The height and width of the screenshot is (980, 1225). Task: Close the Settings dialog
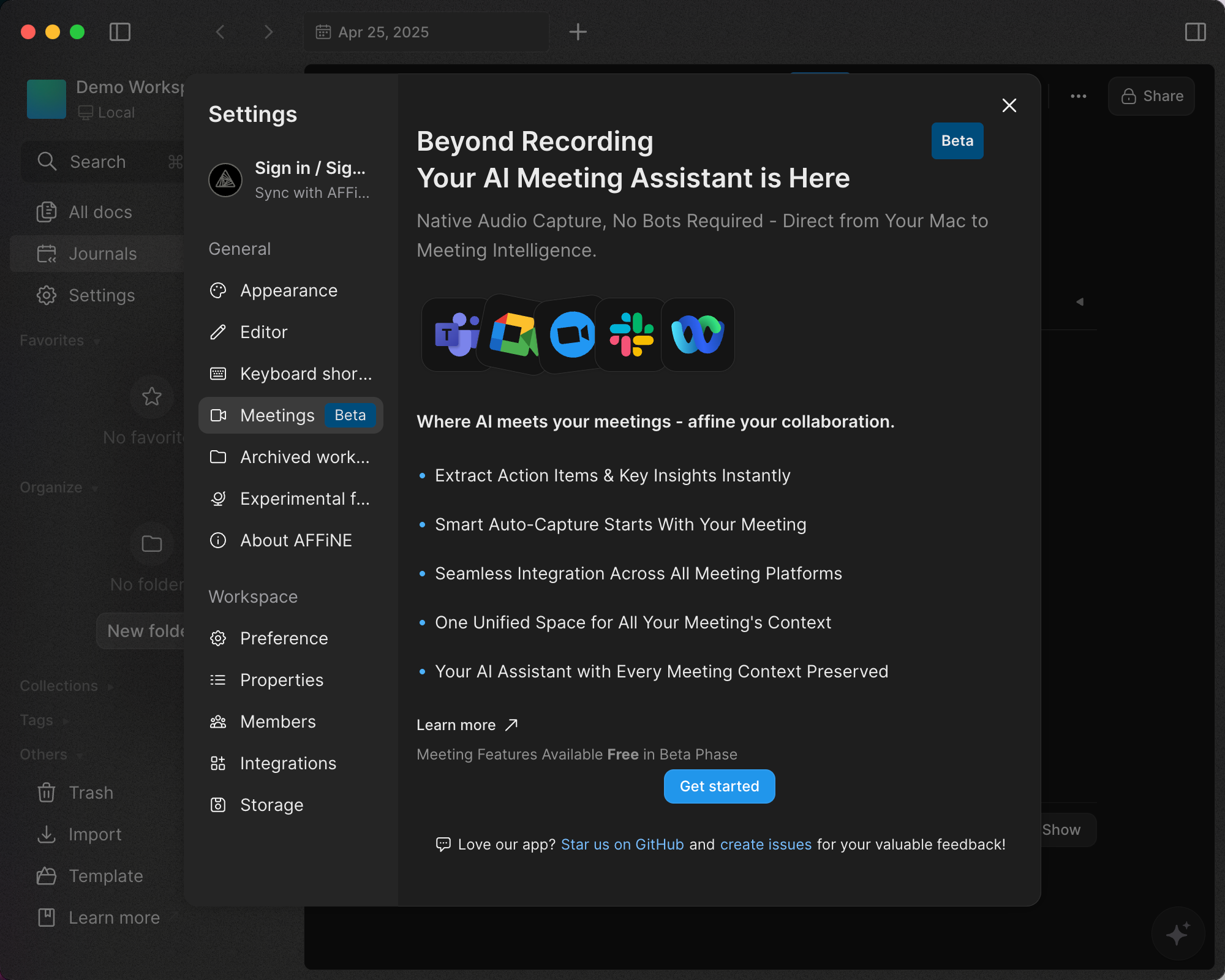tap(1009, 105)
